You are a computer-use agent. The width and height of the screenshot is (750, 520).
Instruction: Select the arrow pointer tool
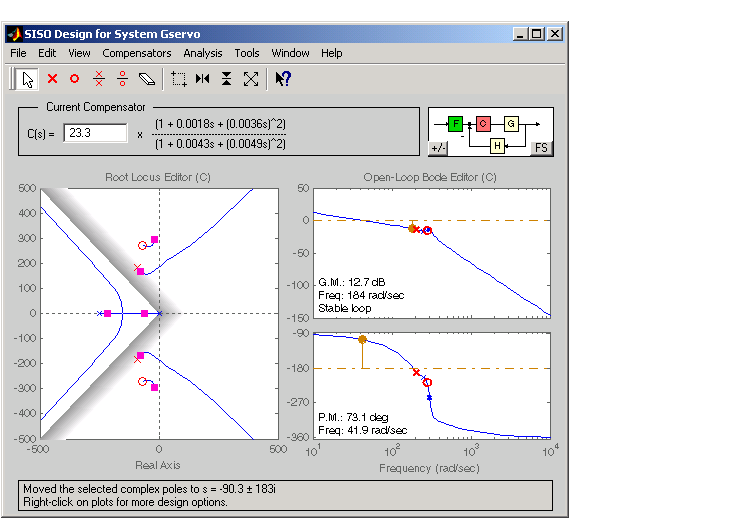pyautogui.click(x=28, y=78)
